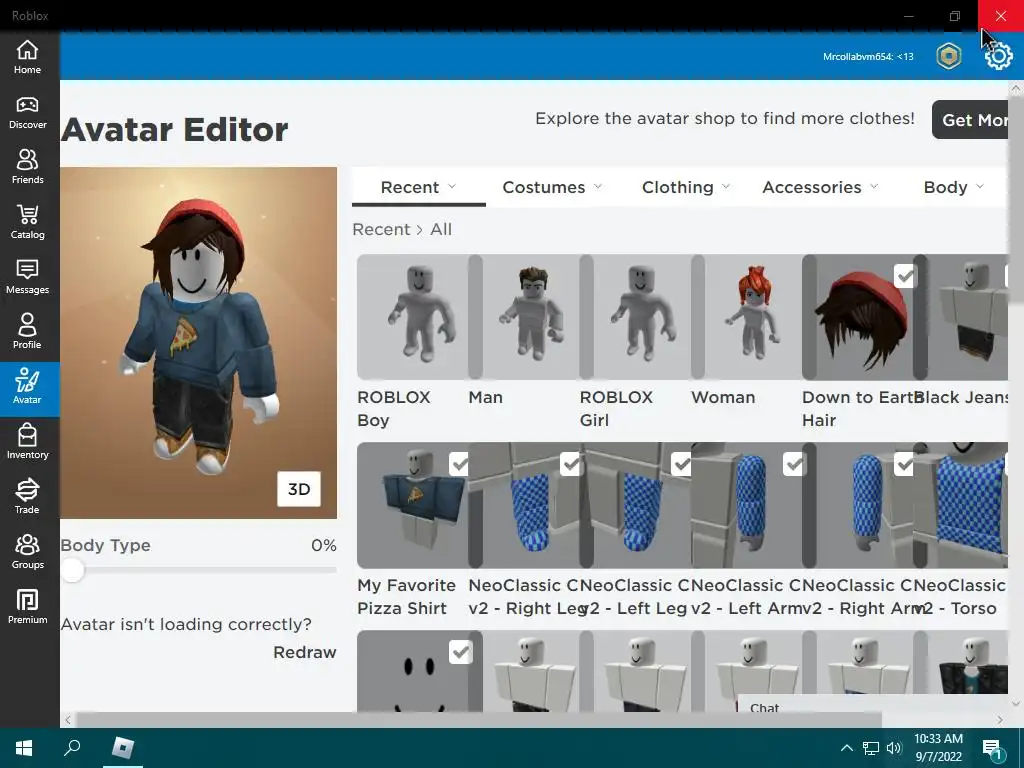Expand the Recent tab dropdown arrow

click(452, 187)
